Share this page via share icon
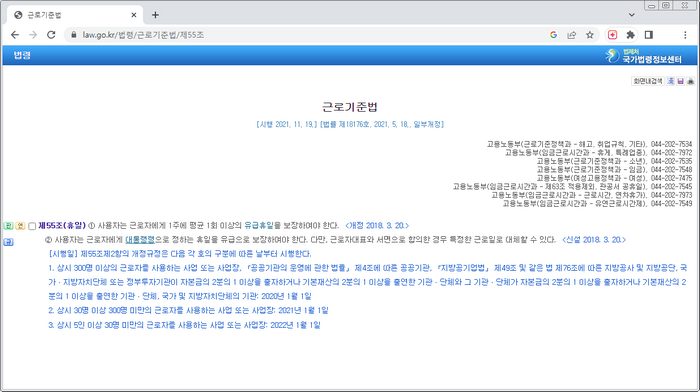700x392 pixels. [571, 35]
